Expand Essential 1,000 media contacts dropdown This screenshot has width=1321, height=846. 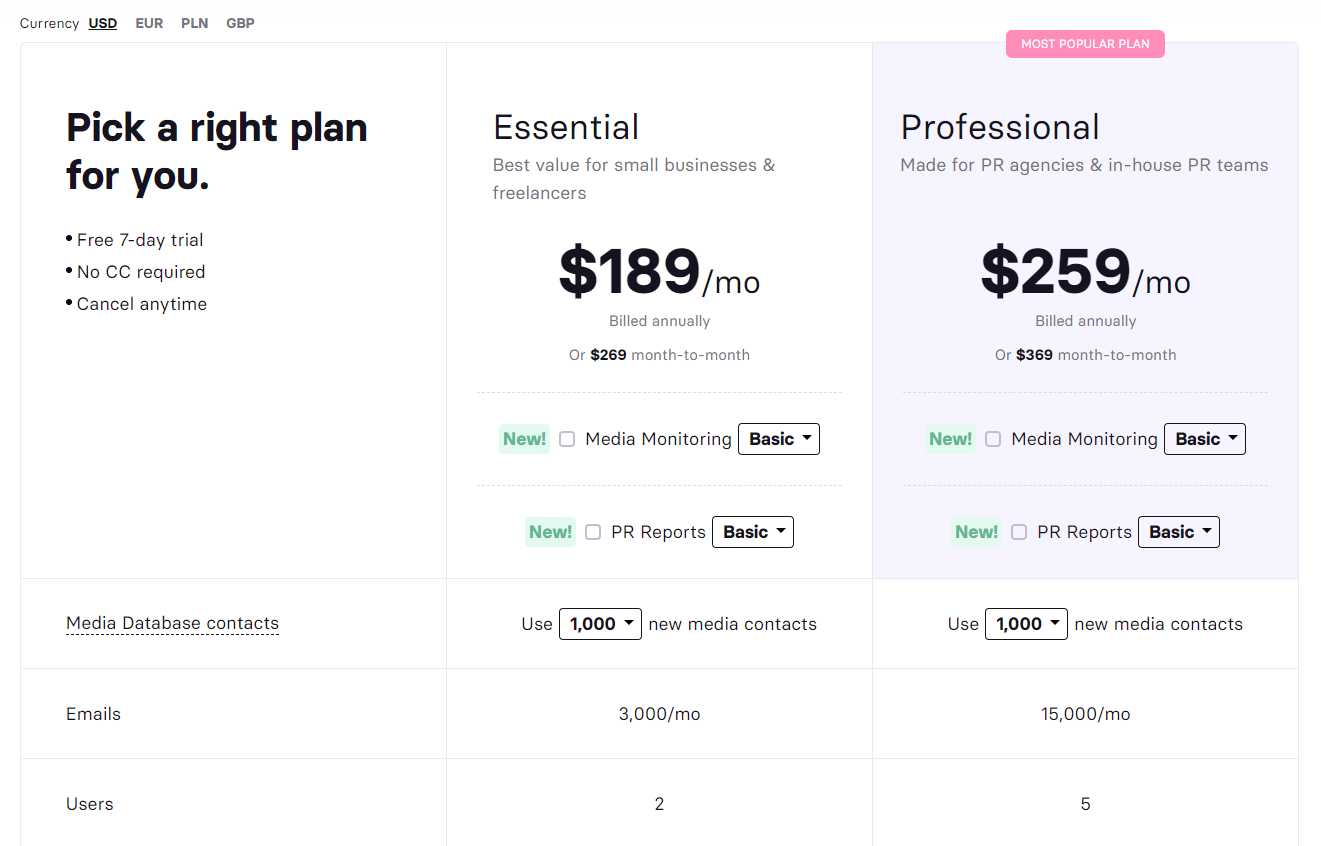600,624
